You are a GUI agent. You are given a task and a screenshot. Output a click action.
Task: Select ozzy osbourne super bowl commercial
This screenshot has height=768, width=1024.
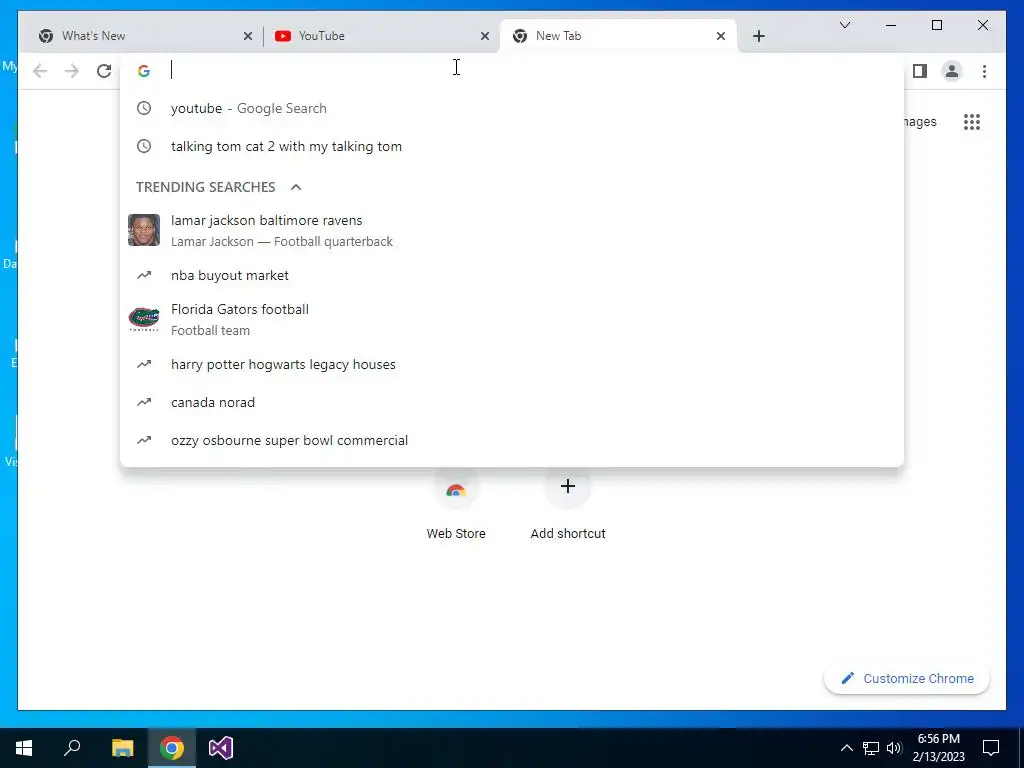coord(512,440)
